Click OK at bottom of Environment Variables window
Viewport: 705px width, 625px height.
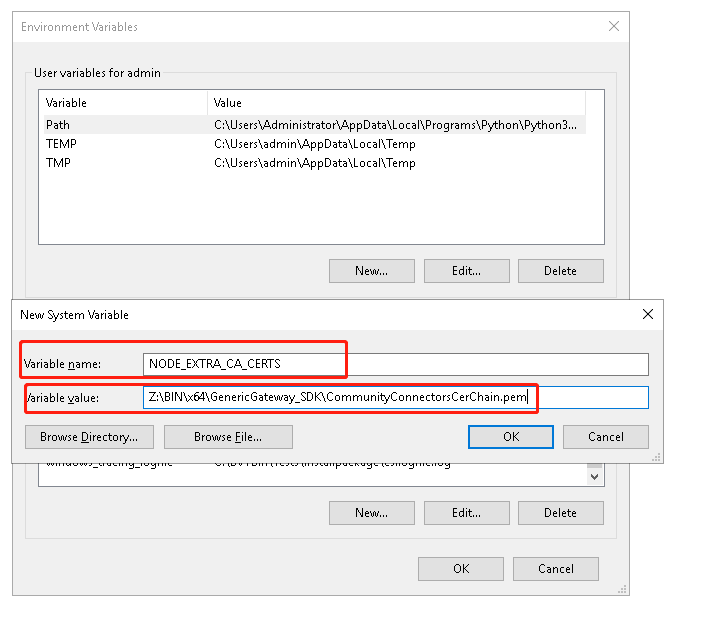(x=460, y=569)
